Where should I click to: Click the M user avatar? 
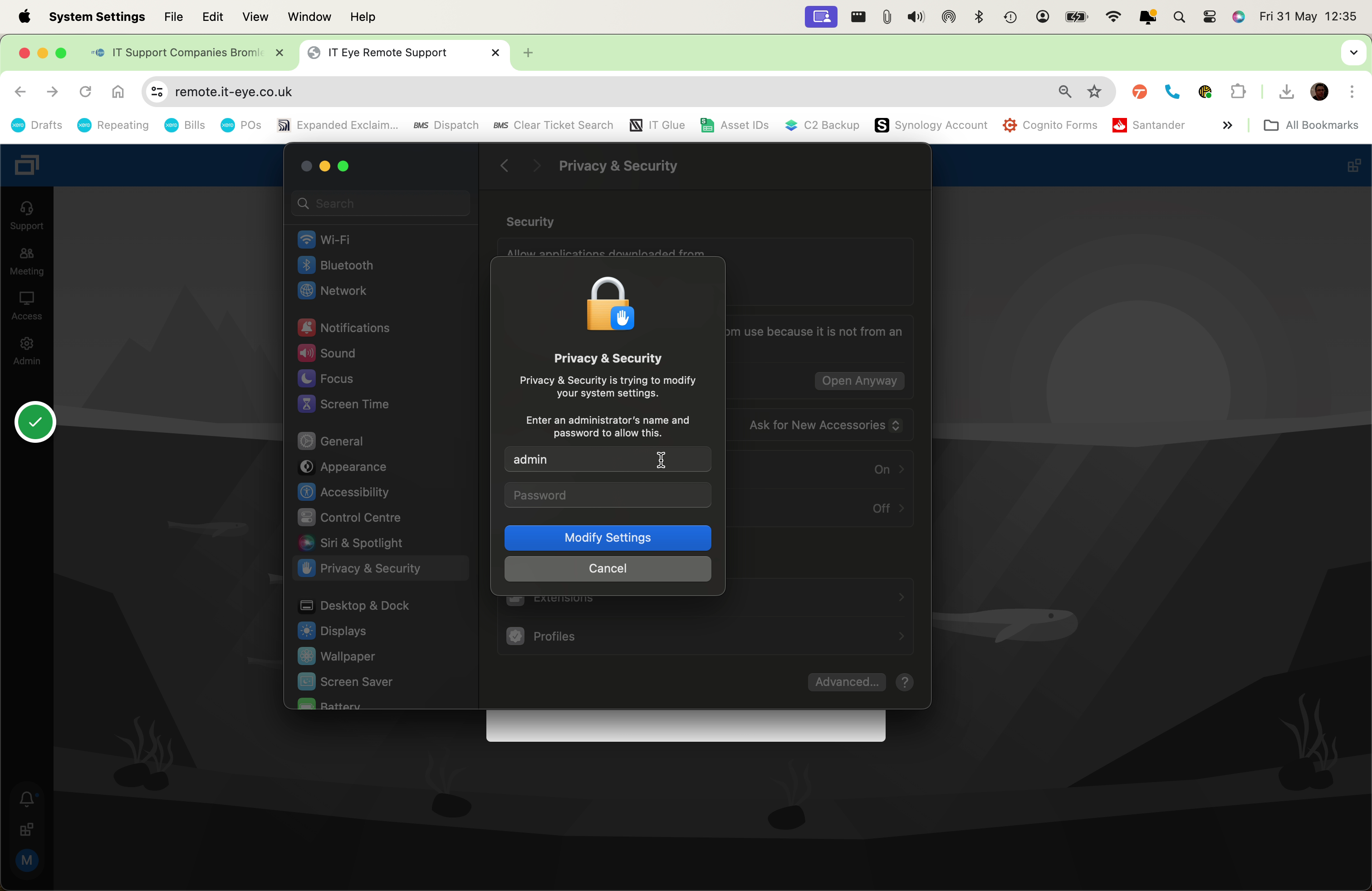click(x=26, y=860)
